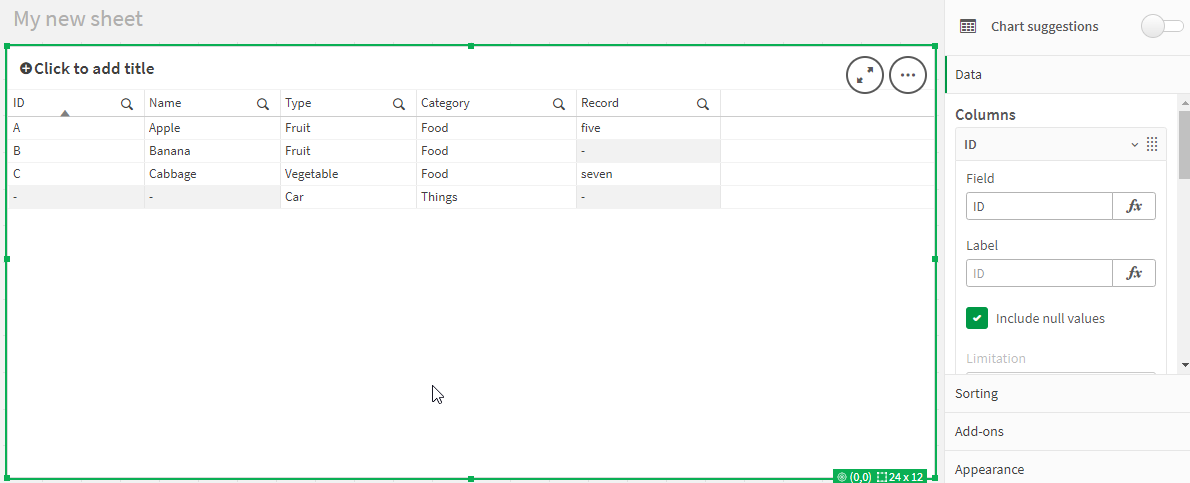Click the full screen expand icon
The height and width of the screenshot is (483, 1190).
[865, 75]
